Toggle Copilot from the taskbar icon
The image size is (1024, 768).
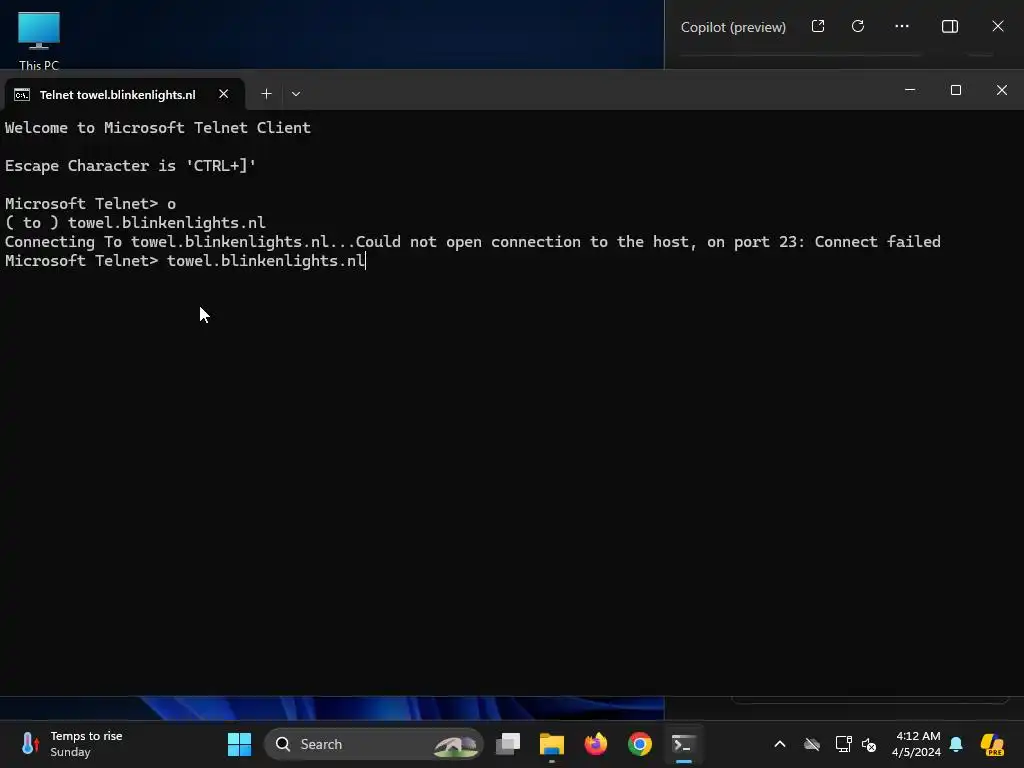point(992,744)
